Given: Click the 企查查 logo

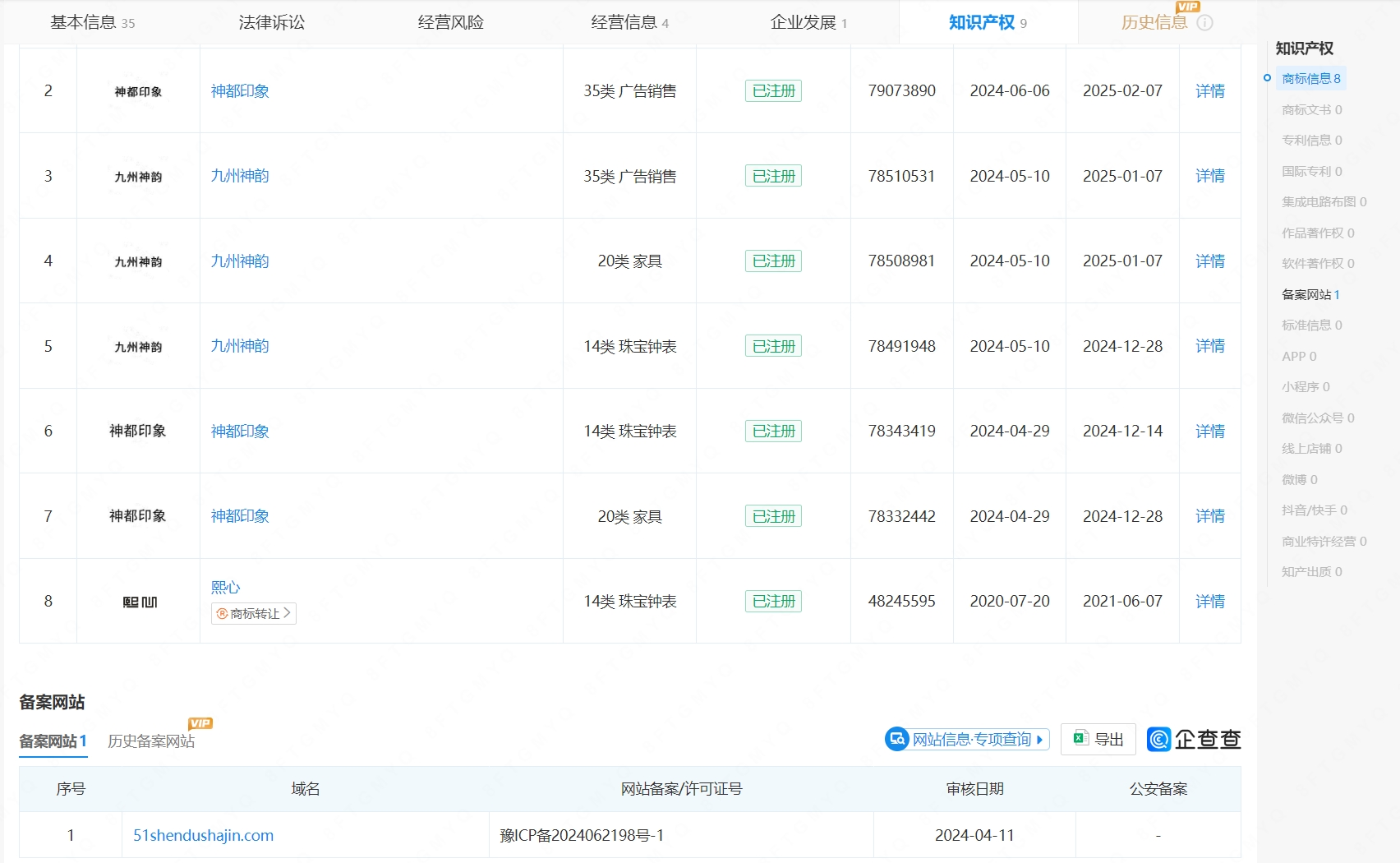Looking at the screenshot, I should 1194,739.
